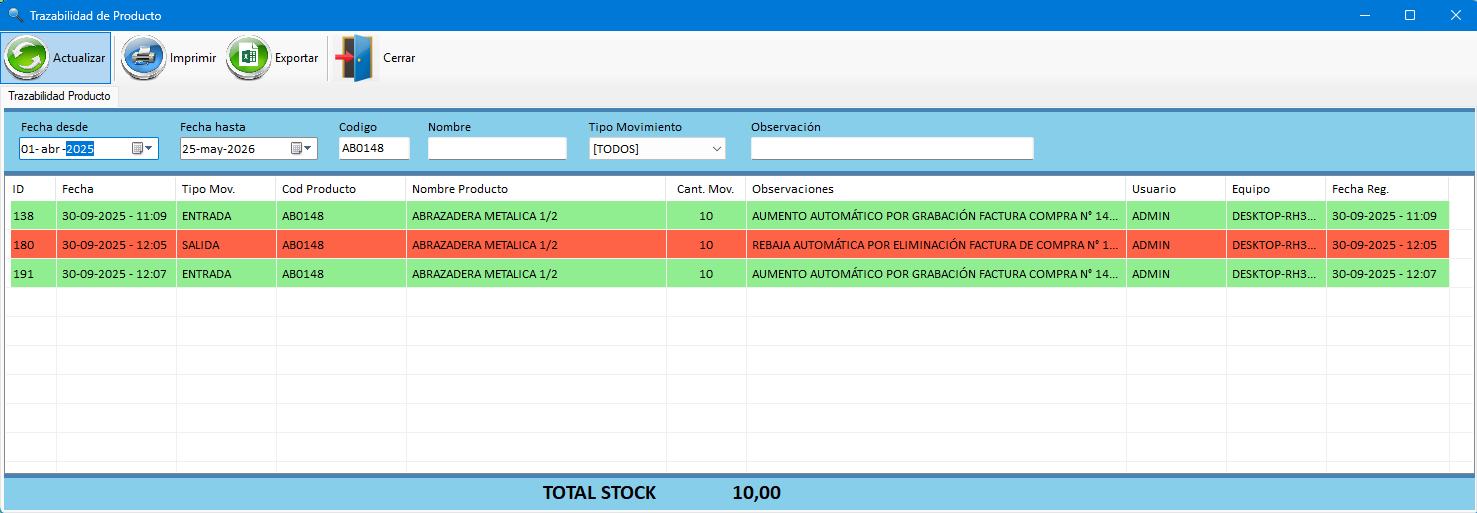Click the Imprimir printer icon
Image resolution: width=1477 pixels, height=513 pixels.
tap(144, 58)
